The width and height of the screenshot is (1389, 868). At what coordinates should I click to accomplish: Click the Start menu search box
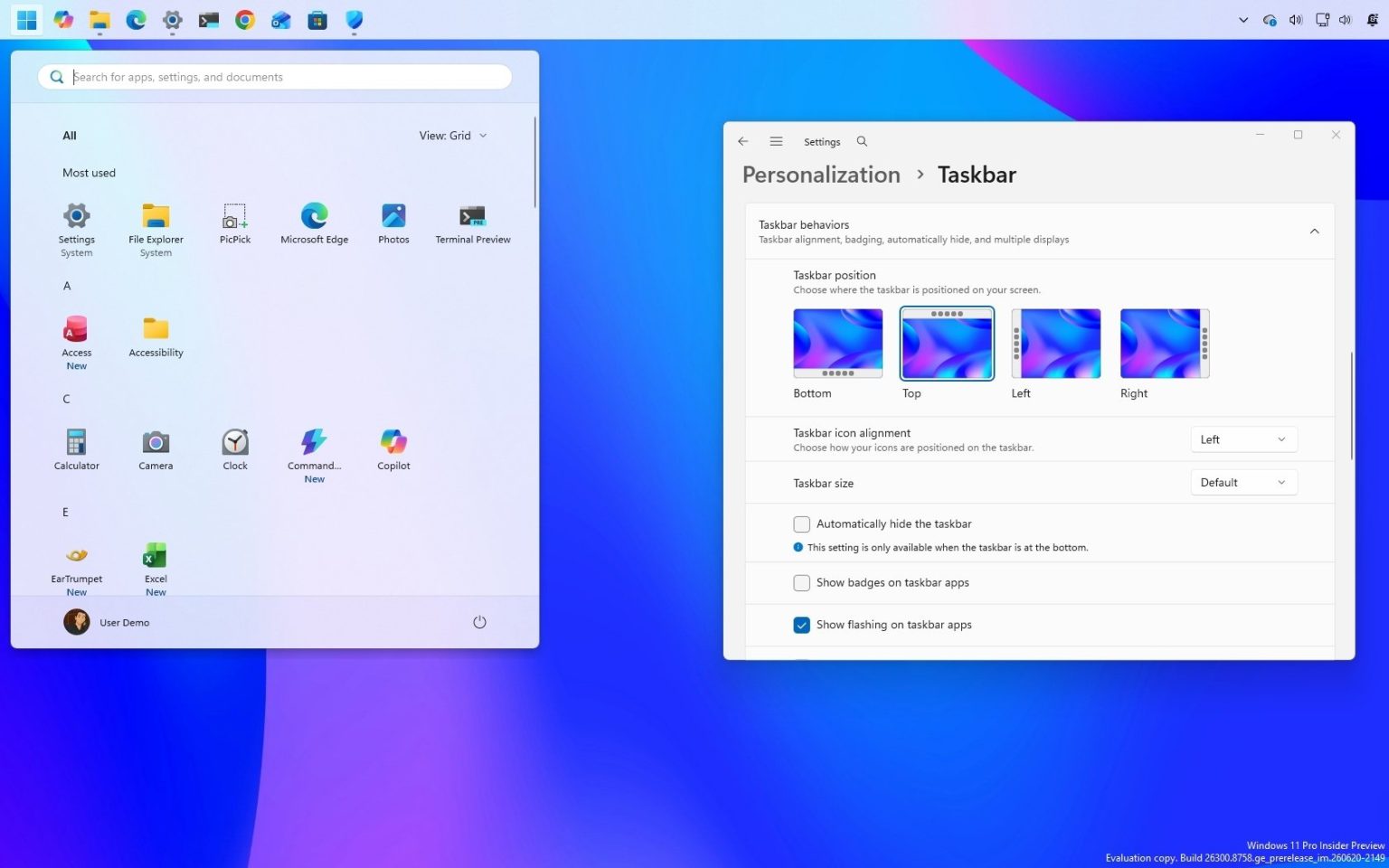point(275,77)
